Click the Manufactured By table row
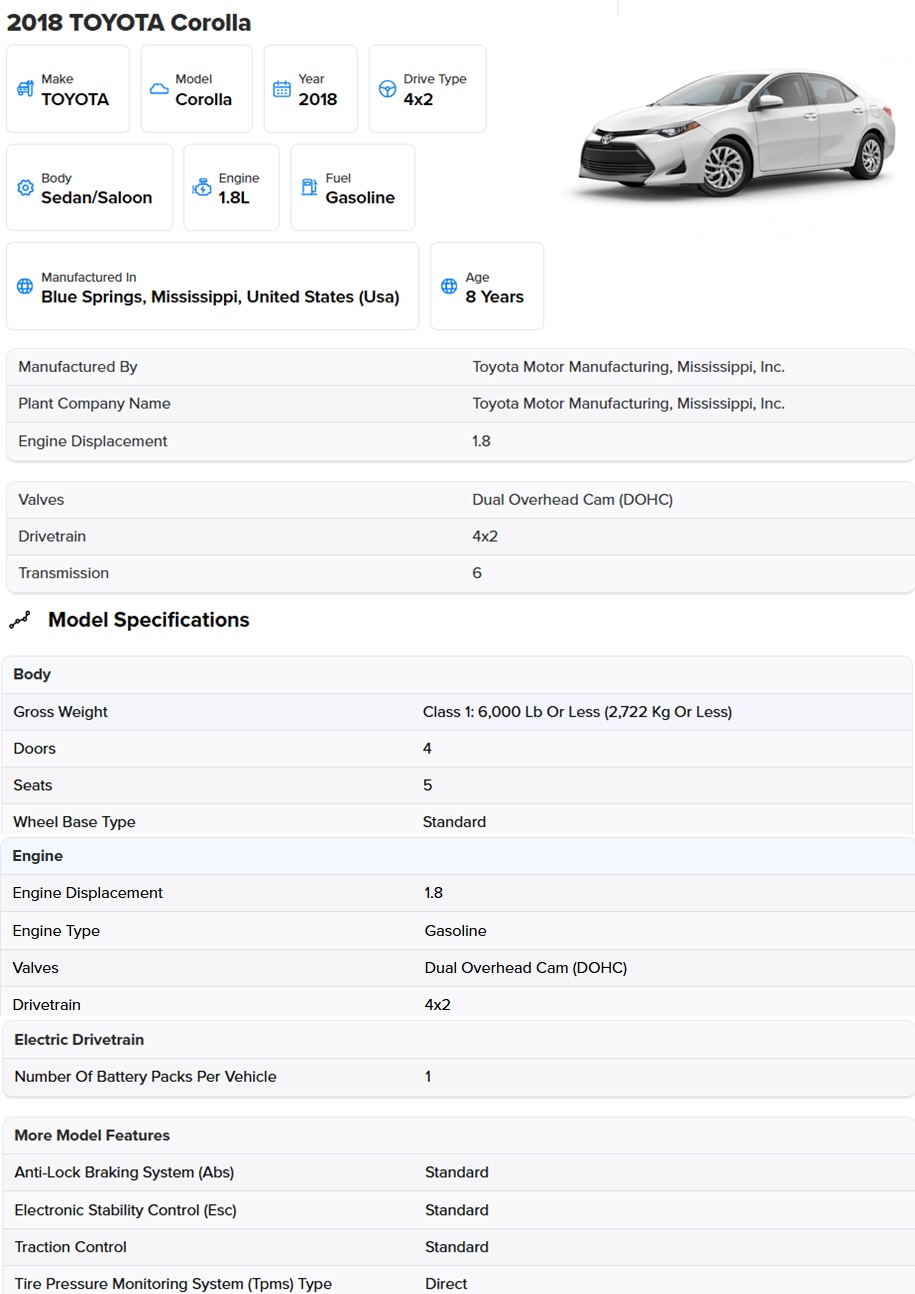 point(460,367)
